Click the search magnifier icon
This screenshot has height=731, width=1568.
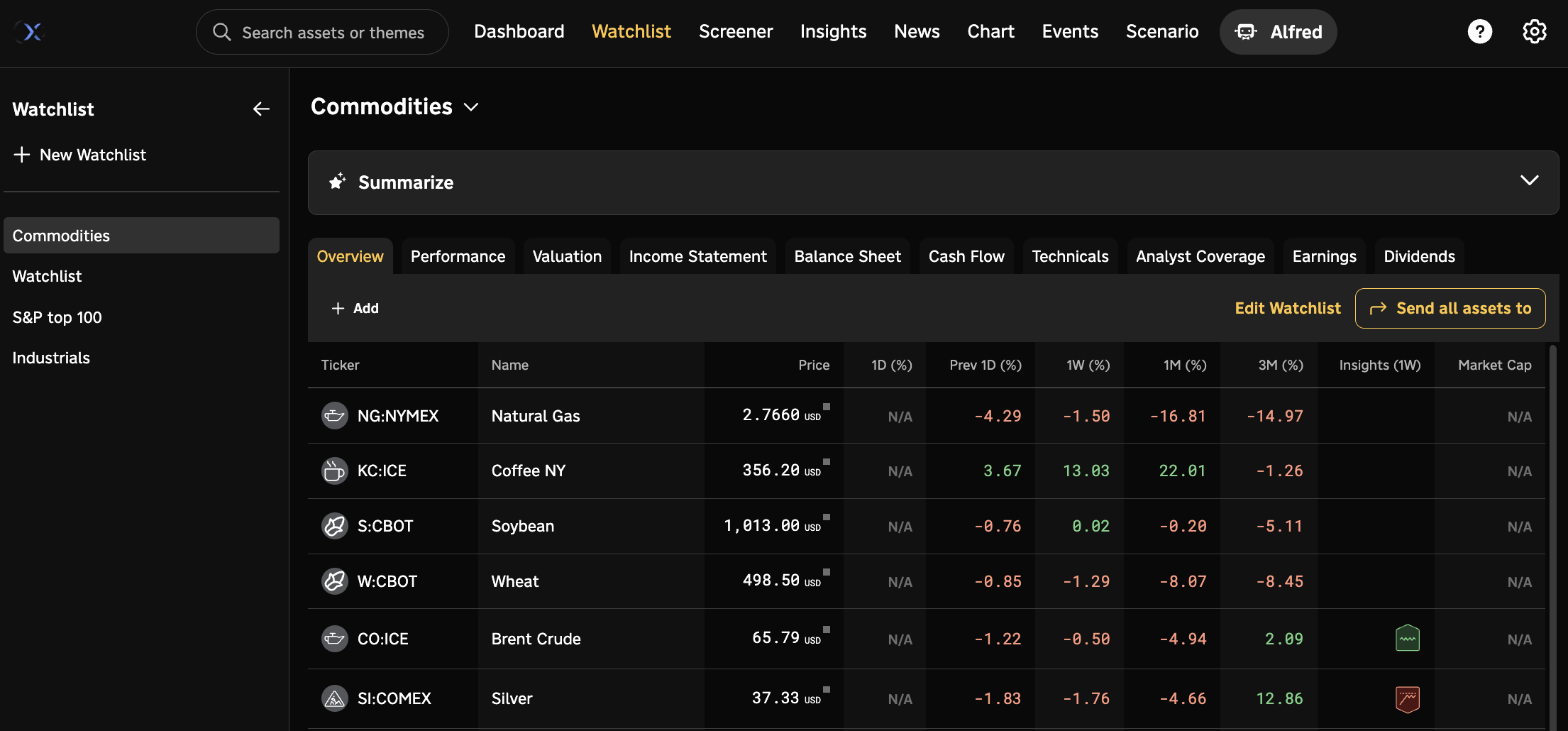coord(222,32)
